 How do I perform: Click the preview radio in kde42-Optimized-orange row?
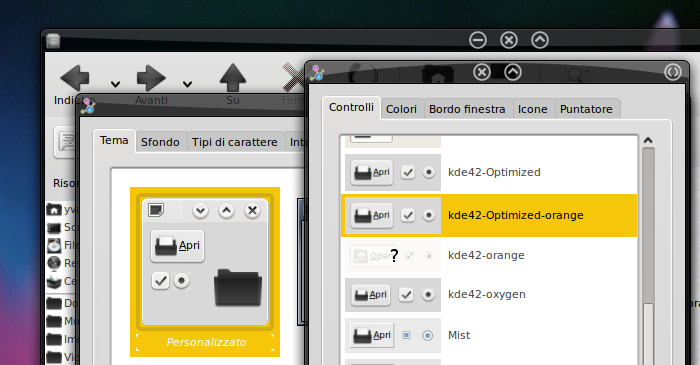(429, 216)
